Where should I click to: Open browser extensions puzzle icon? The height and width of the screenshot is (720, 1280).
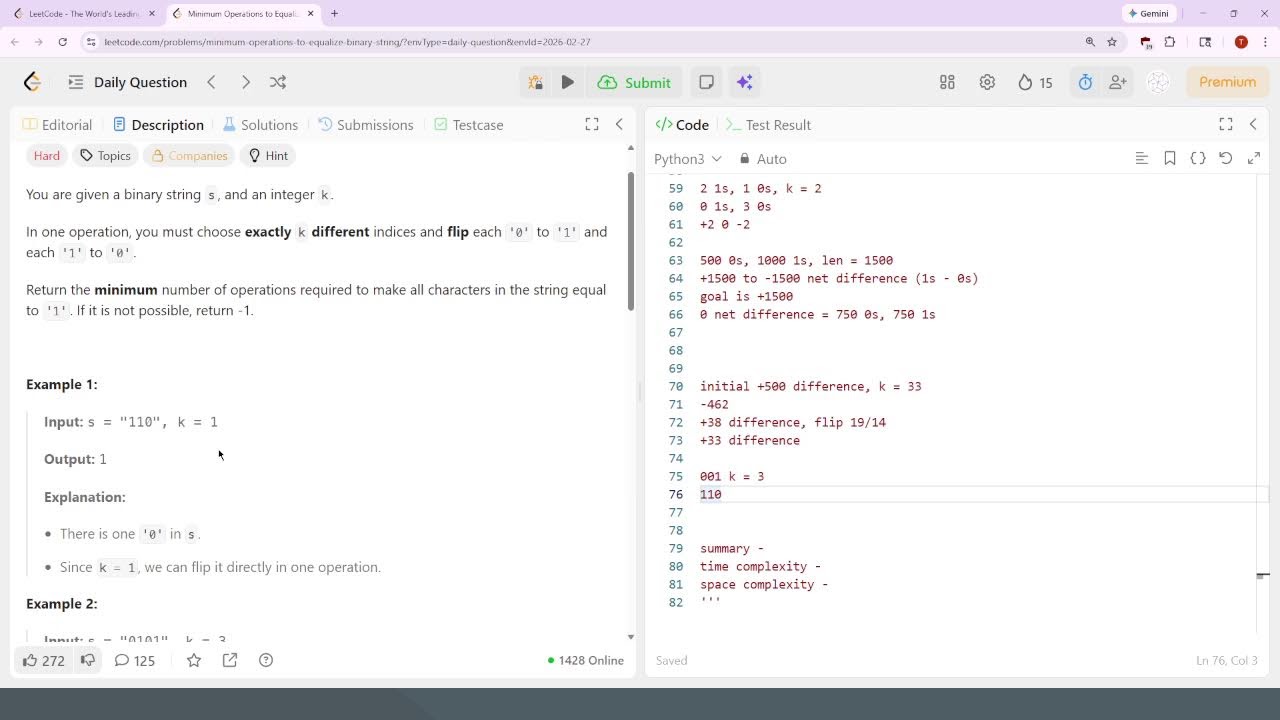pyautogui.click(x=1170, y=42)
